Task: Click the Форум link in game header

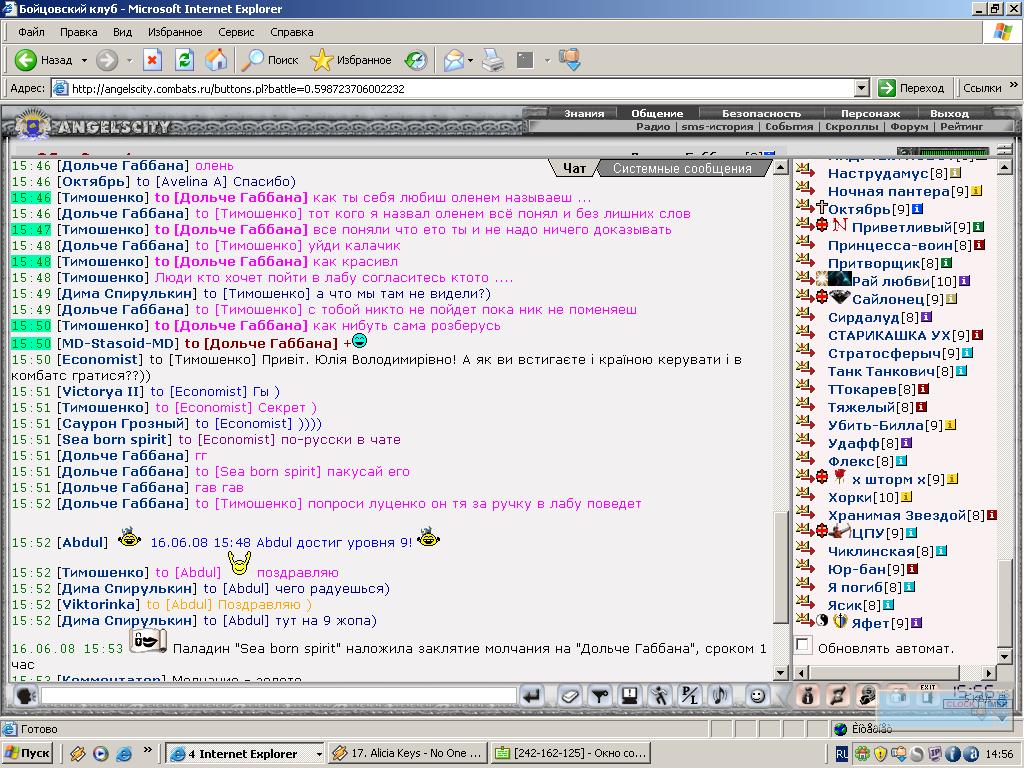Action: coord(909,127)
